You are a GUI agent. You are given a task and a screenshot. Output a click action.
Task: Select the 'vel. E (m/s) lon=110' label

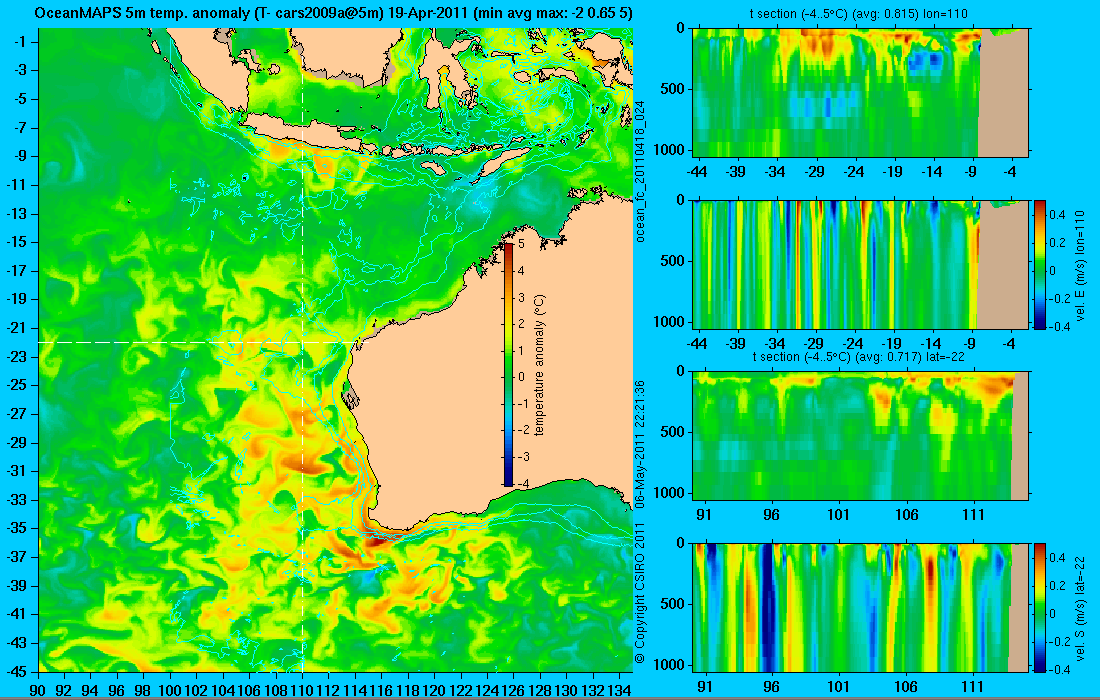click(x=1080, y=265)
